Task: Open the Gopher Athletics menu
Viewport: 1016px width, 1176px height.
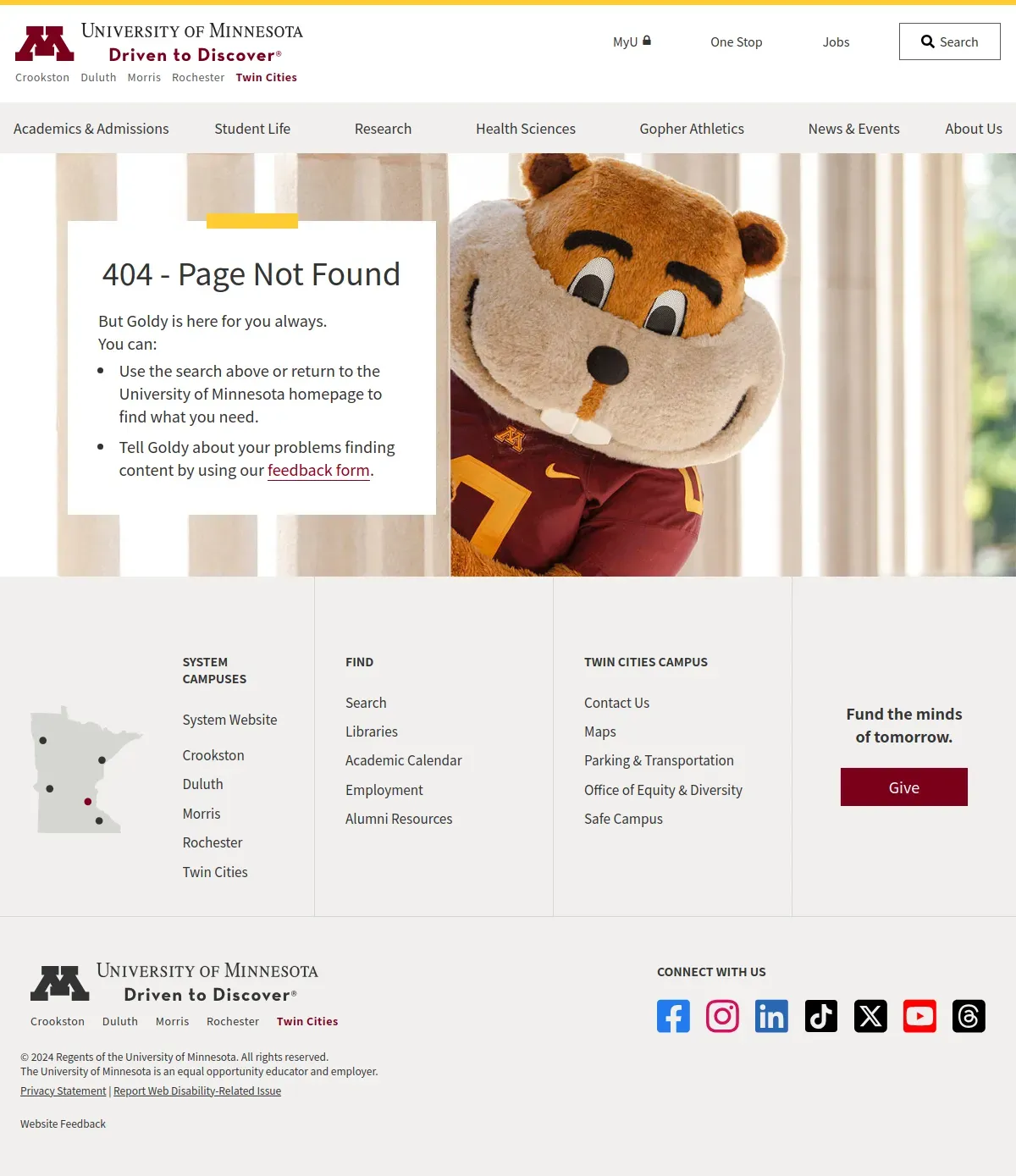Action: [692, 129]
